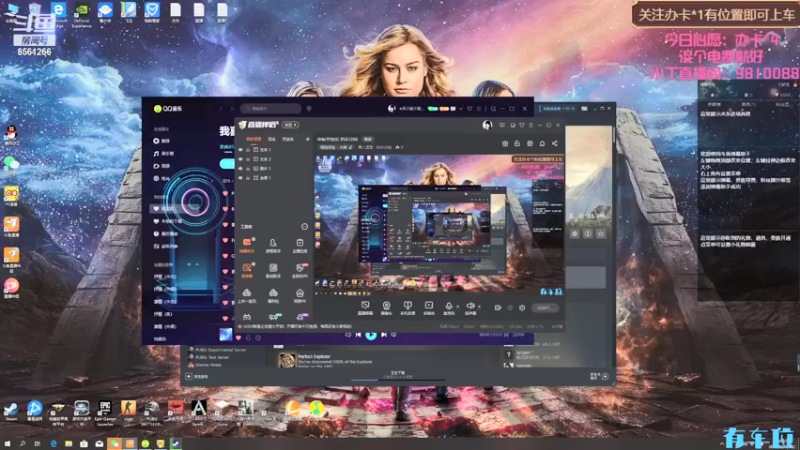The width and height of the screenshot is (800, 450).
Task: Skip to previous track in QQ Music
Action: (x=358, y=335)
